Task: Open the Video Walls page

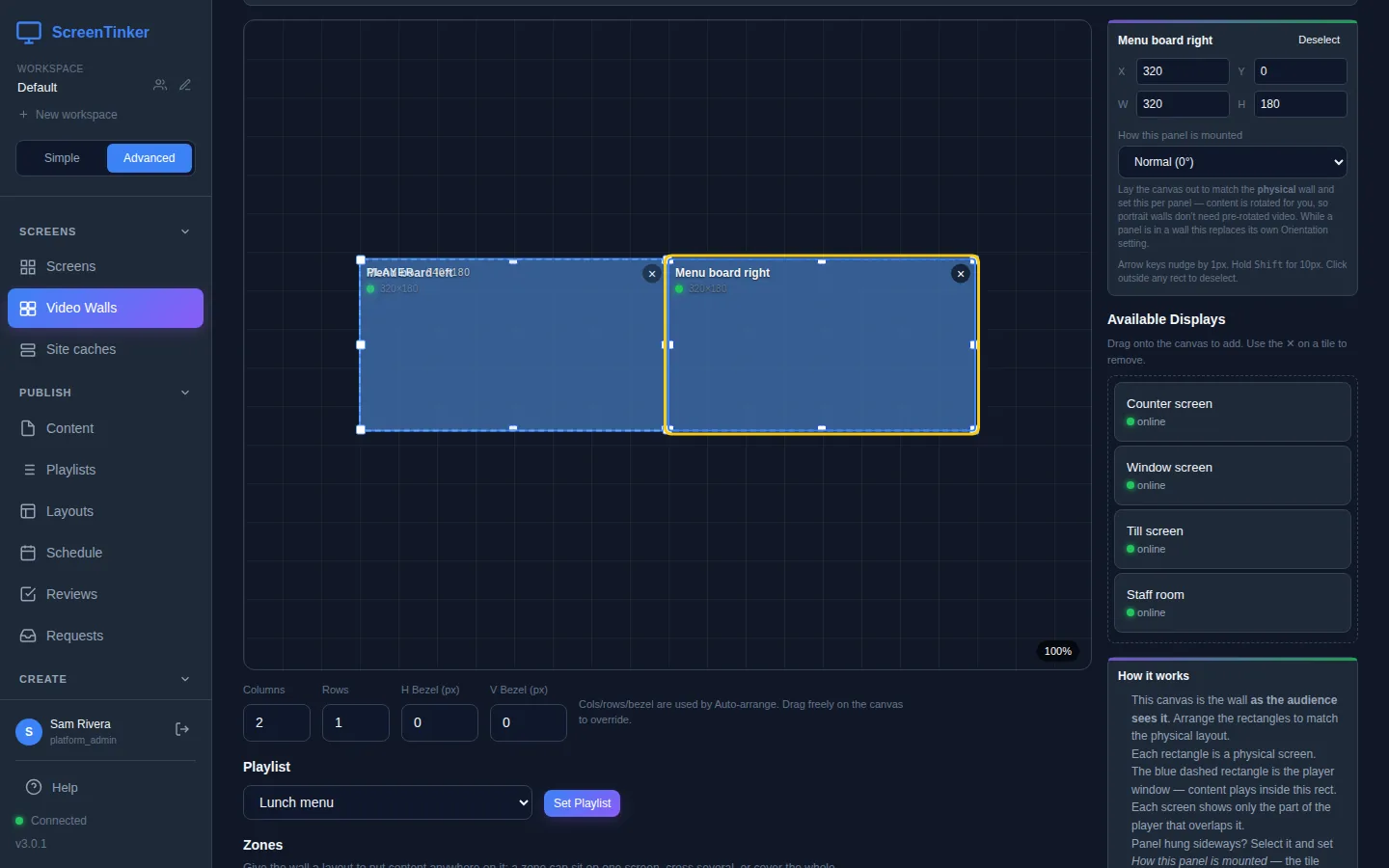Action: click(x=105, y=309)
